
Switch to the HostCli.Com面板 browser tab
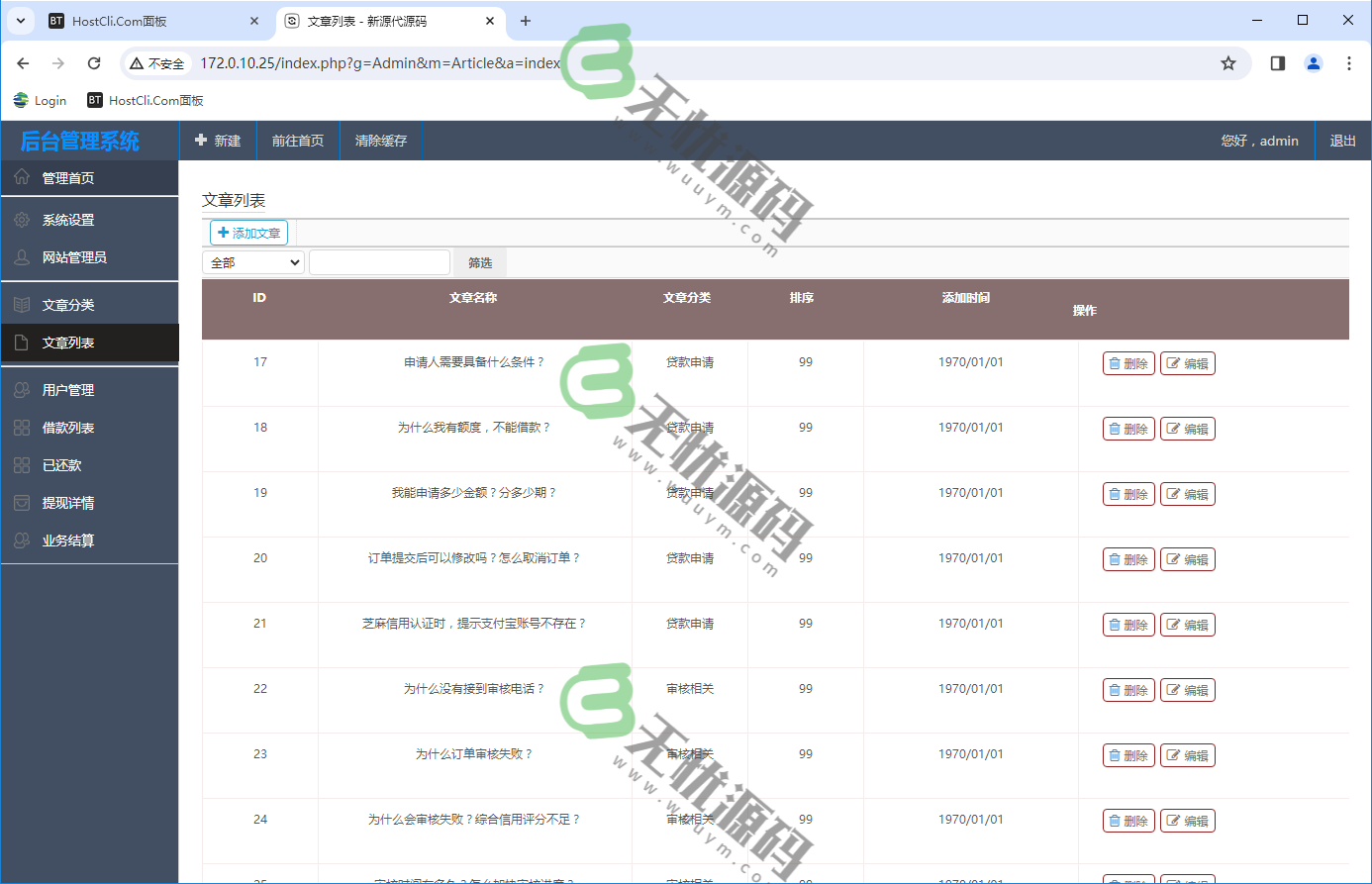pos(148,20)
